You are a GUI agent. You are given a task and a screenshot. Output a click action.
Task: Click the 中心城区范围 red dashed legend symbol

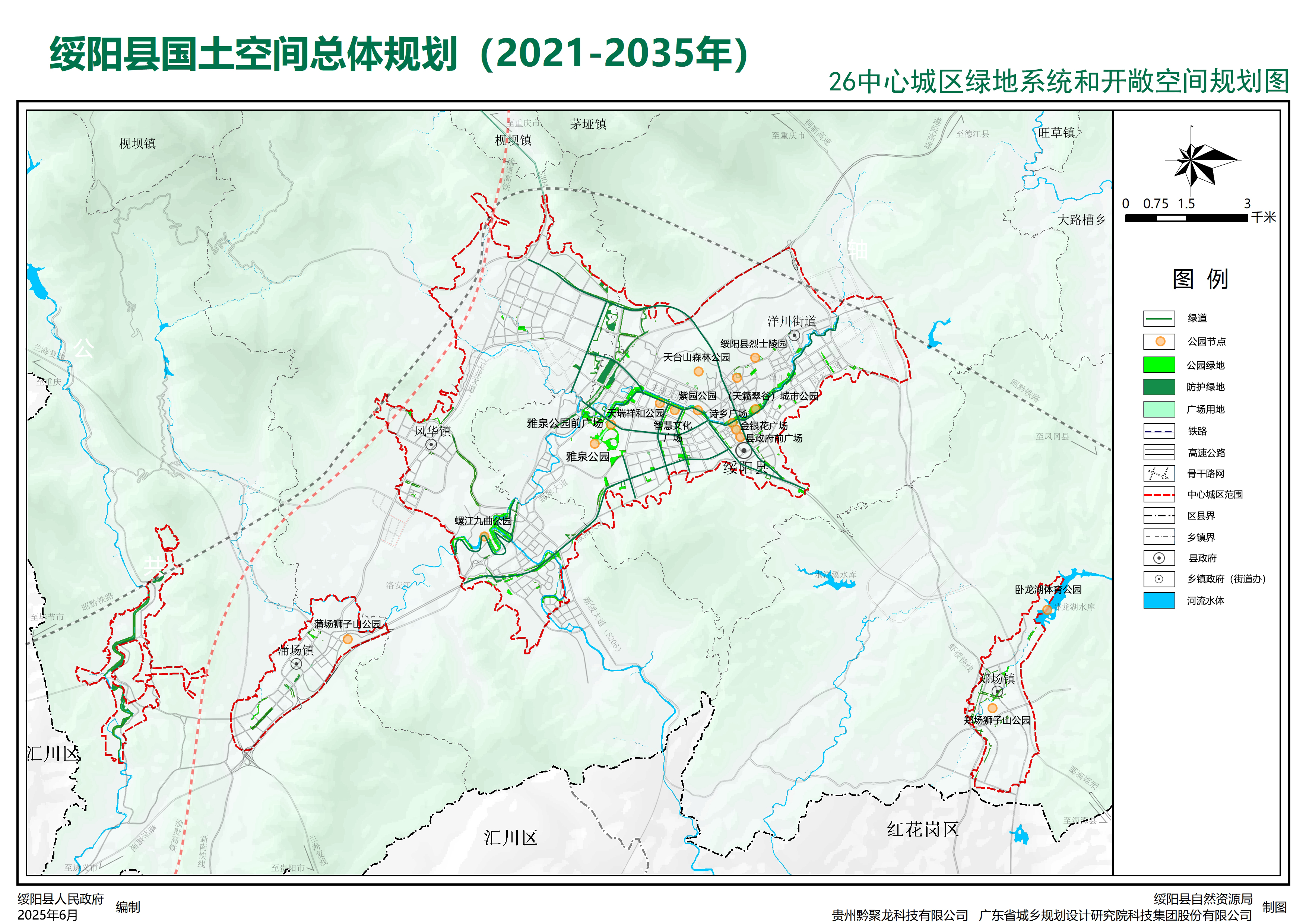[1158, 495]
